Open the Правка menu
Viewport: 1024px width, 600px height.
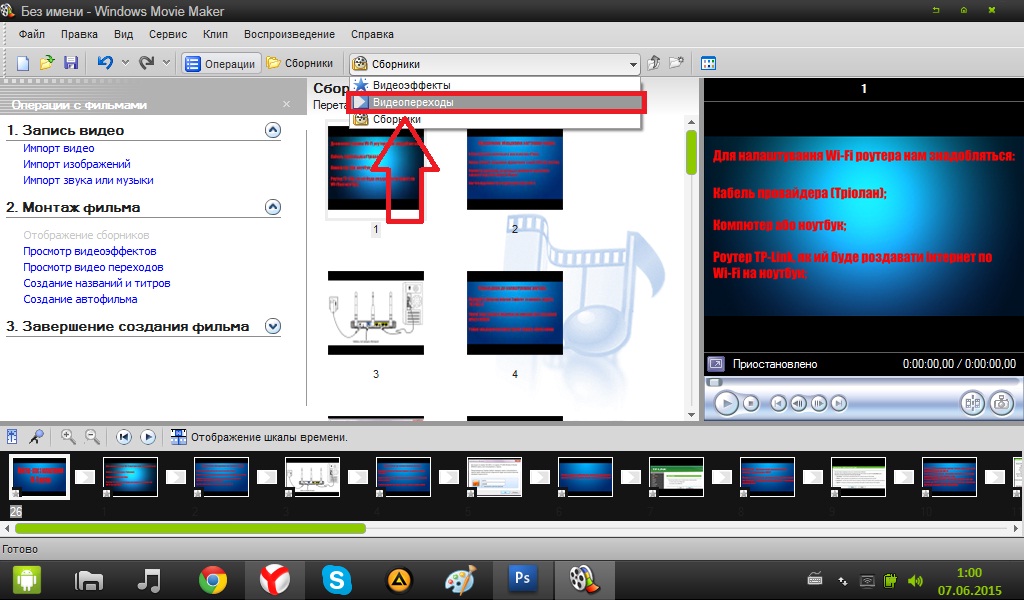point(79,34)
